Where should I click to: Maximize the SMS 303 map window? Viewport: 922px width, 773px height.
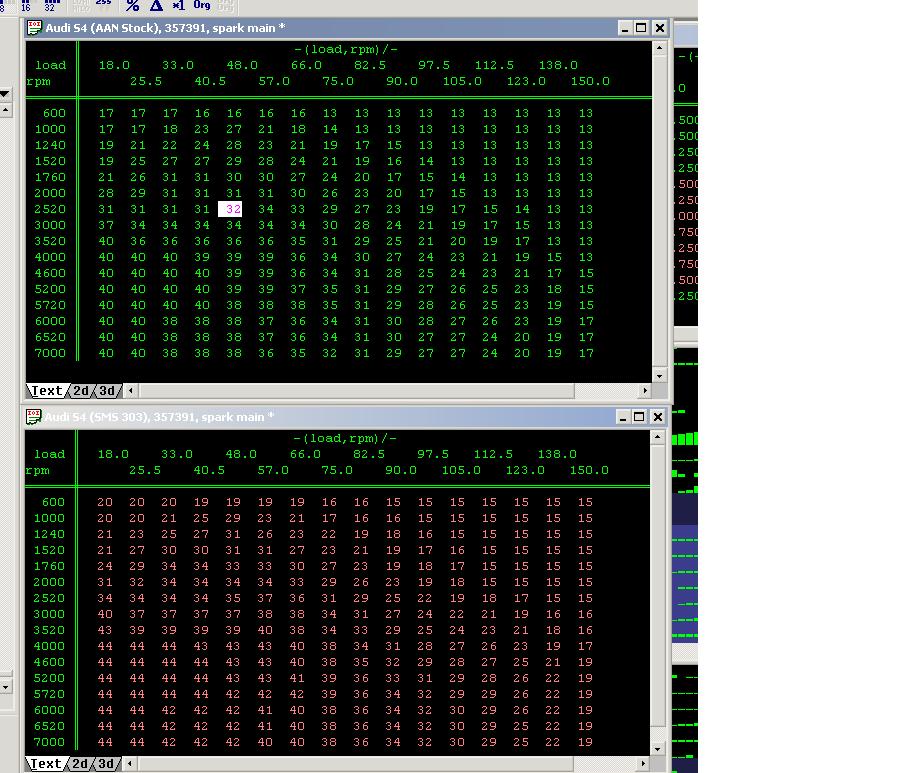pos(639,417)
